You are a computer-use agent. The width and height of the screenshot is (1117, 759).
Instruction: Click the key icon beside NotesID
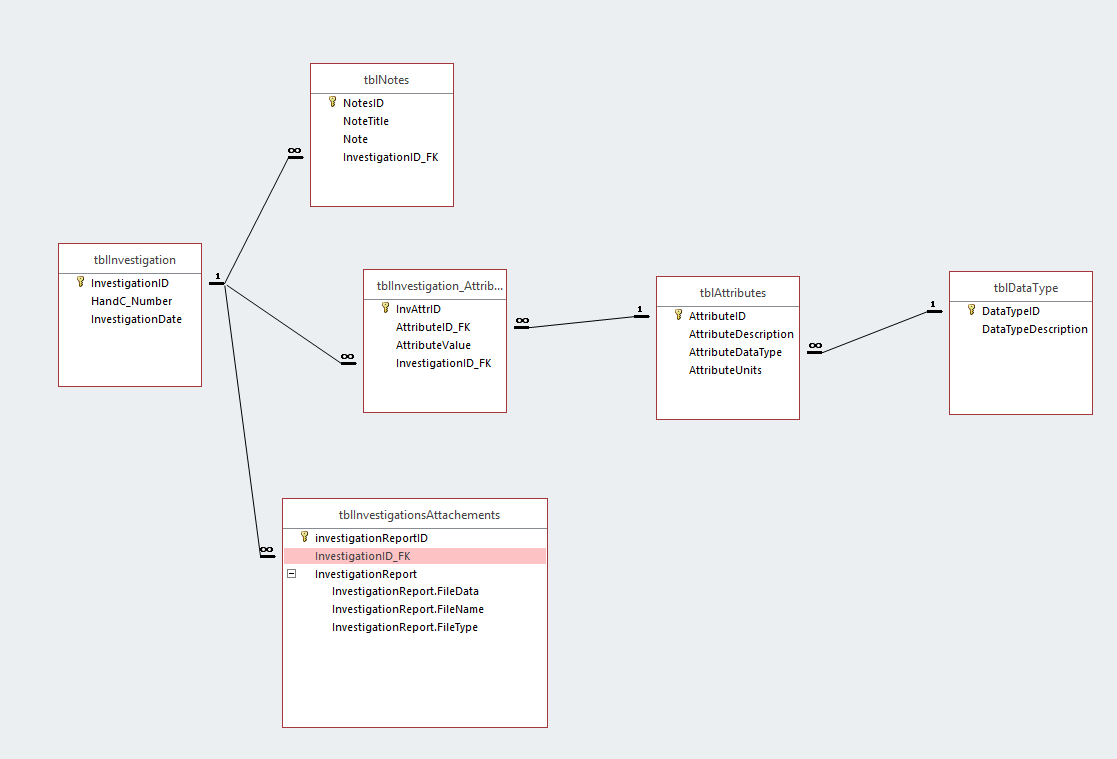click(333, 102)
